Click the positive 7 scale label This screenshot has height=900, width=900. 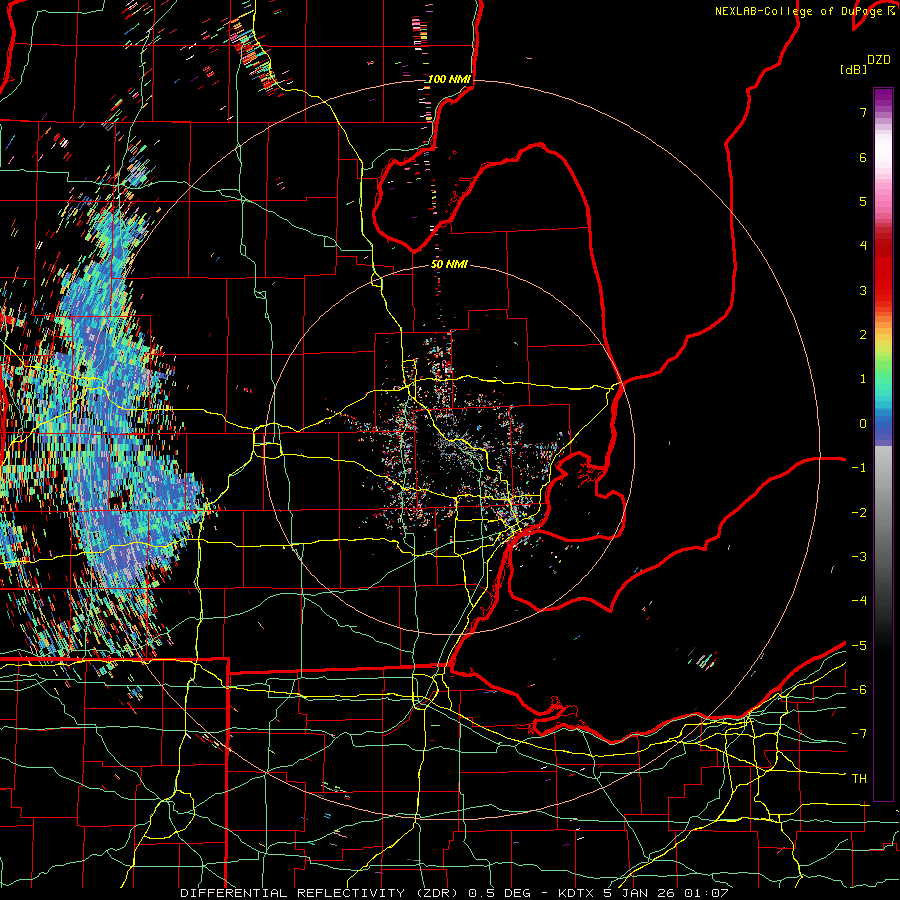863,112
